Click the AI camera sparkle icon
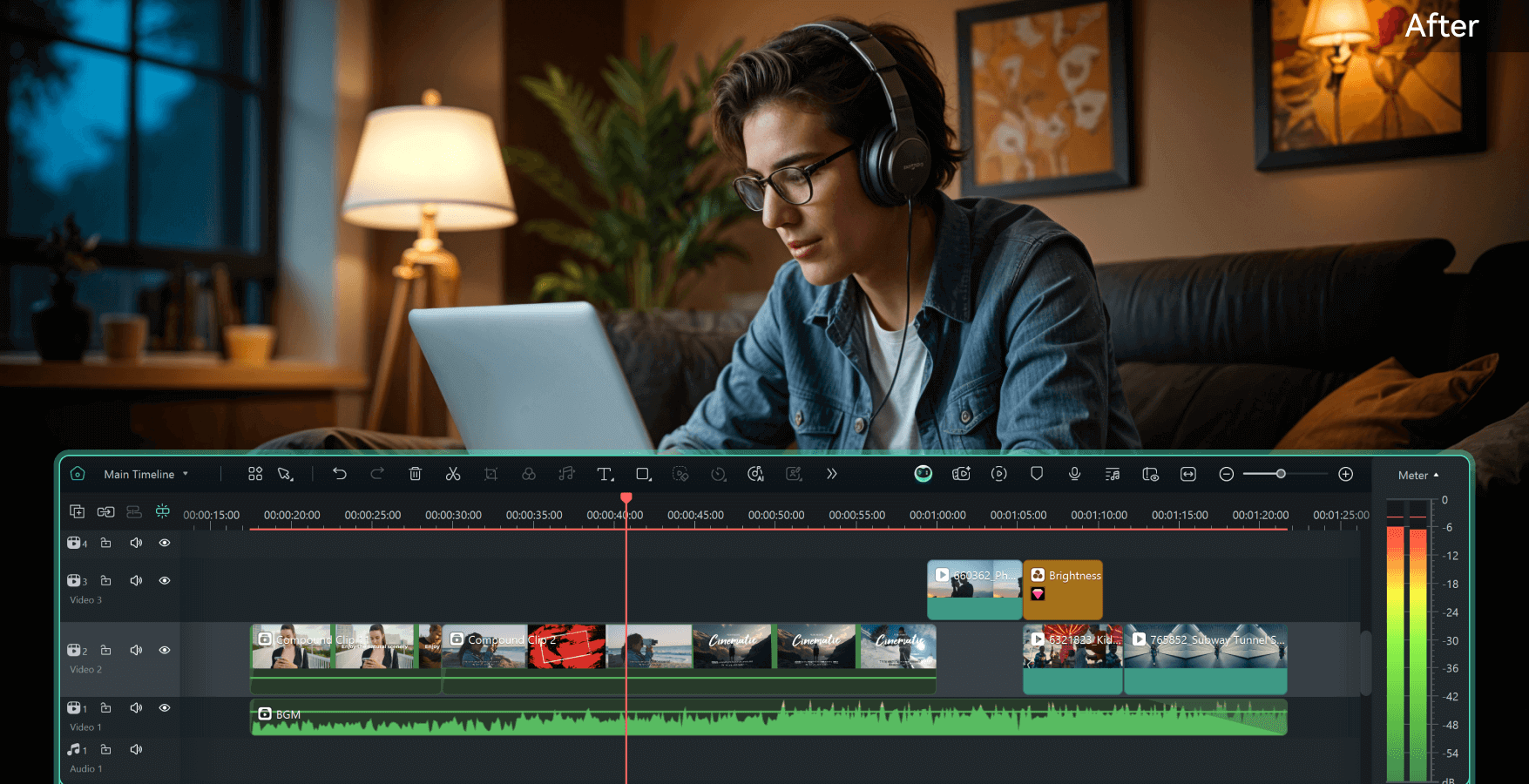Image resolution: width=1529 pixels, height=784 pixels. point(962,474)
